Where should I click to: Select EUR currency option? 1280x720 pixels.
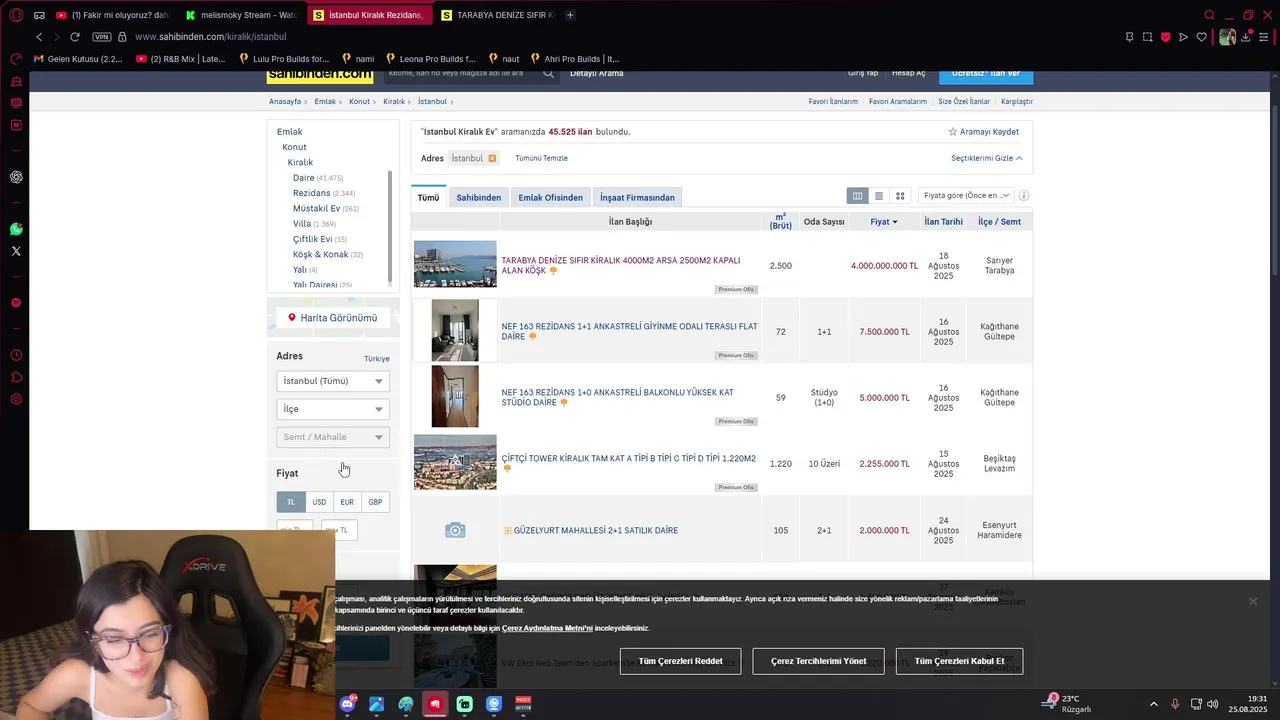(x=347, y=502)
